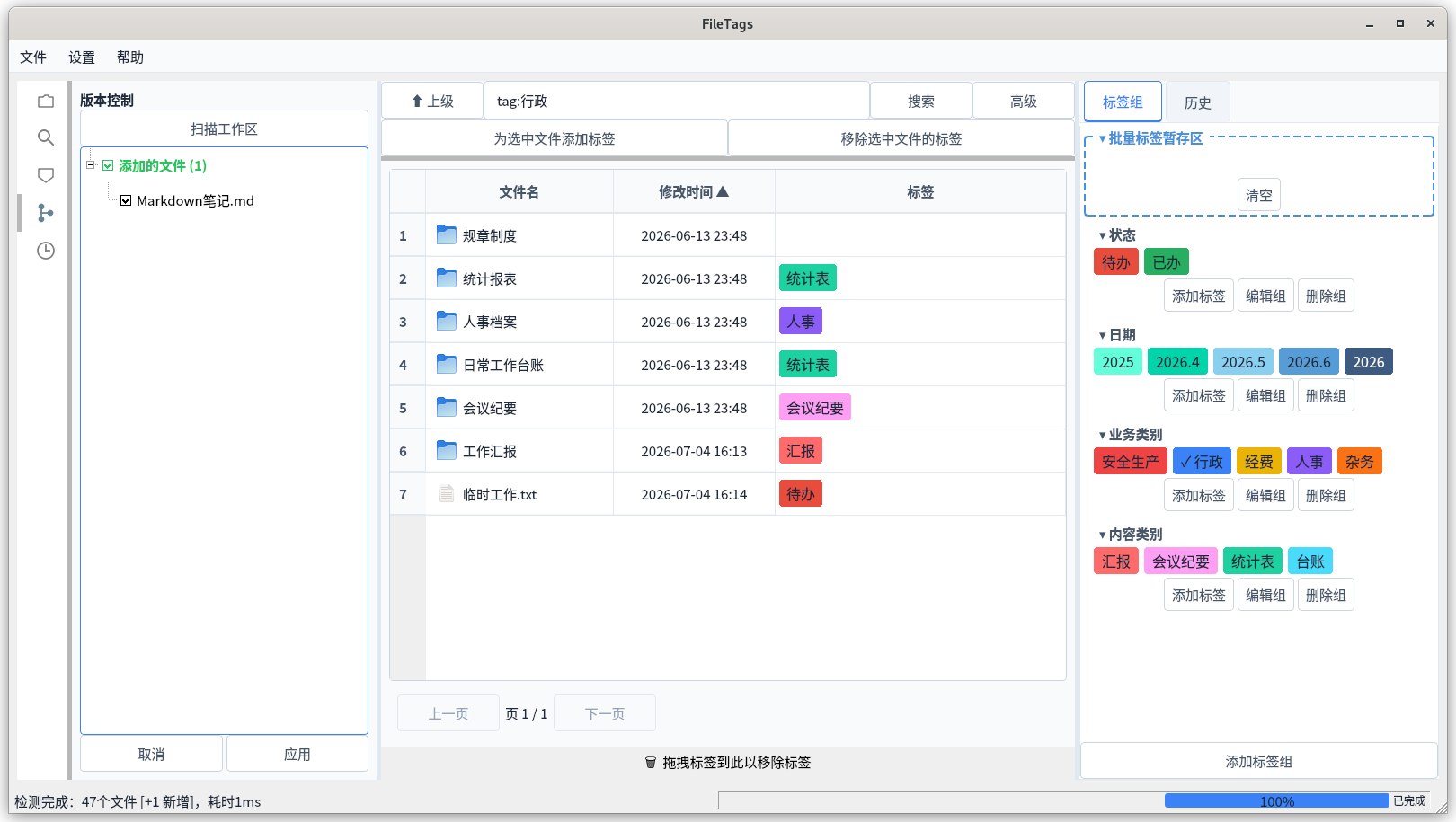Collapse the 添加的文件 tree node
Screen dimensions: 1456x822
[x=90, y=165]
